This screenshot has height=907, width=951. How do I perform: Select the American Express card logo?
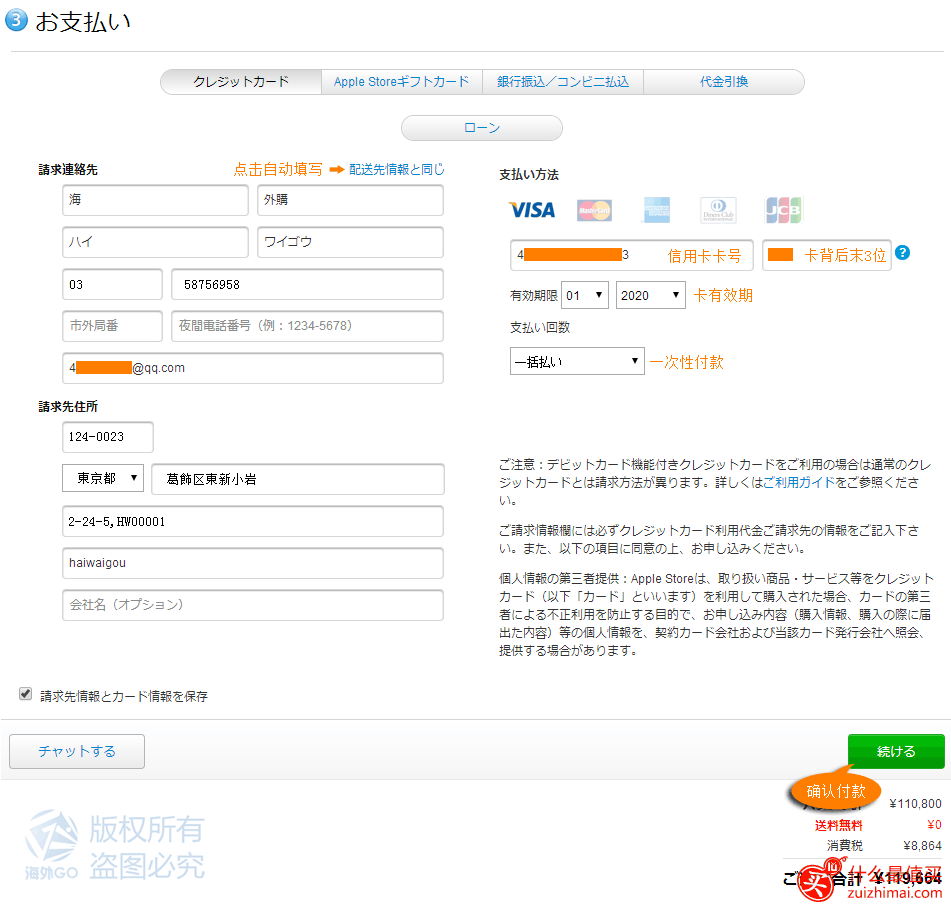(x=657, y=210)
